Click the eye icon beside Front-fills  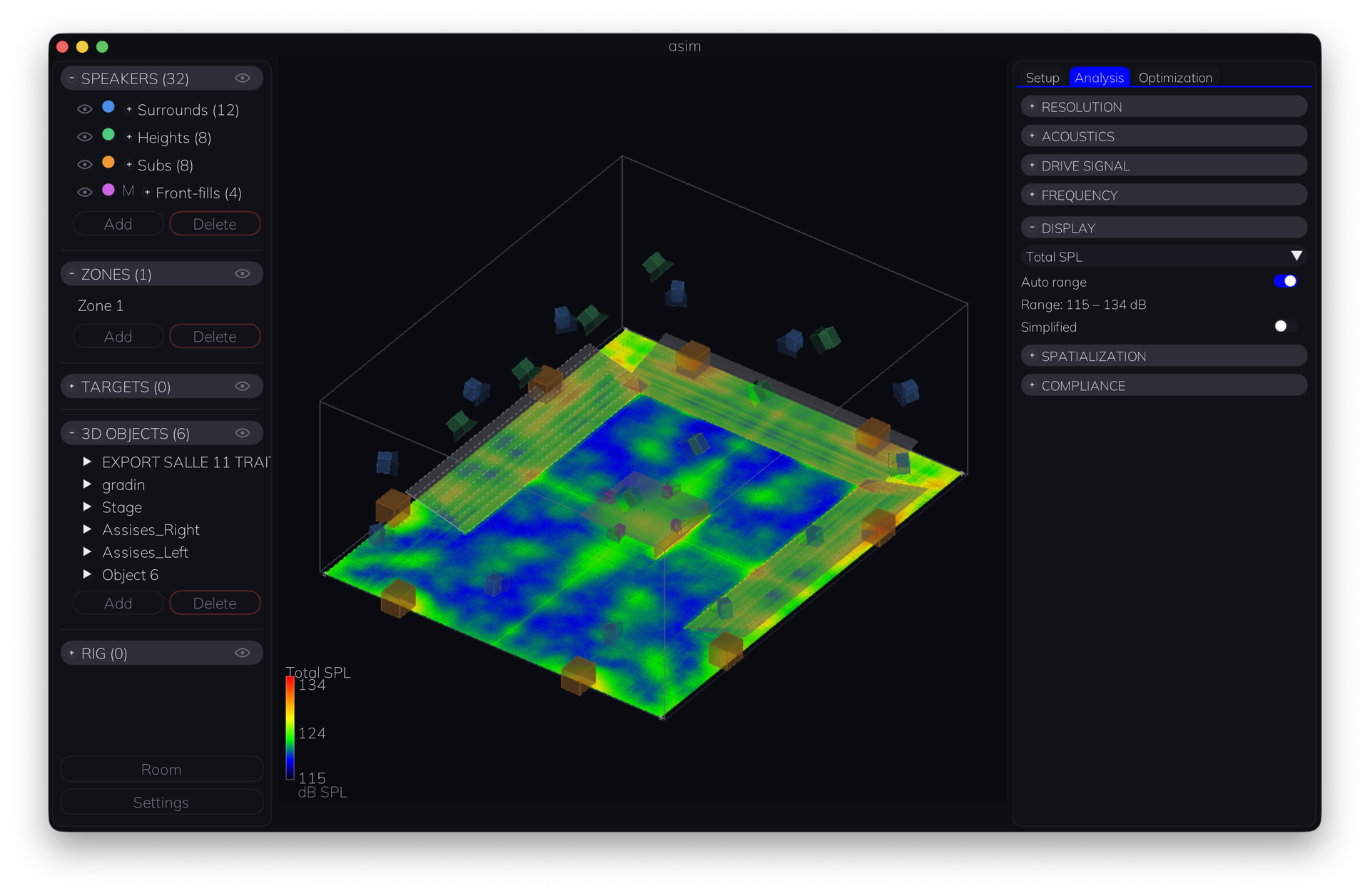point(85,193)
